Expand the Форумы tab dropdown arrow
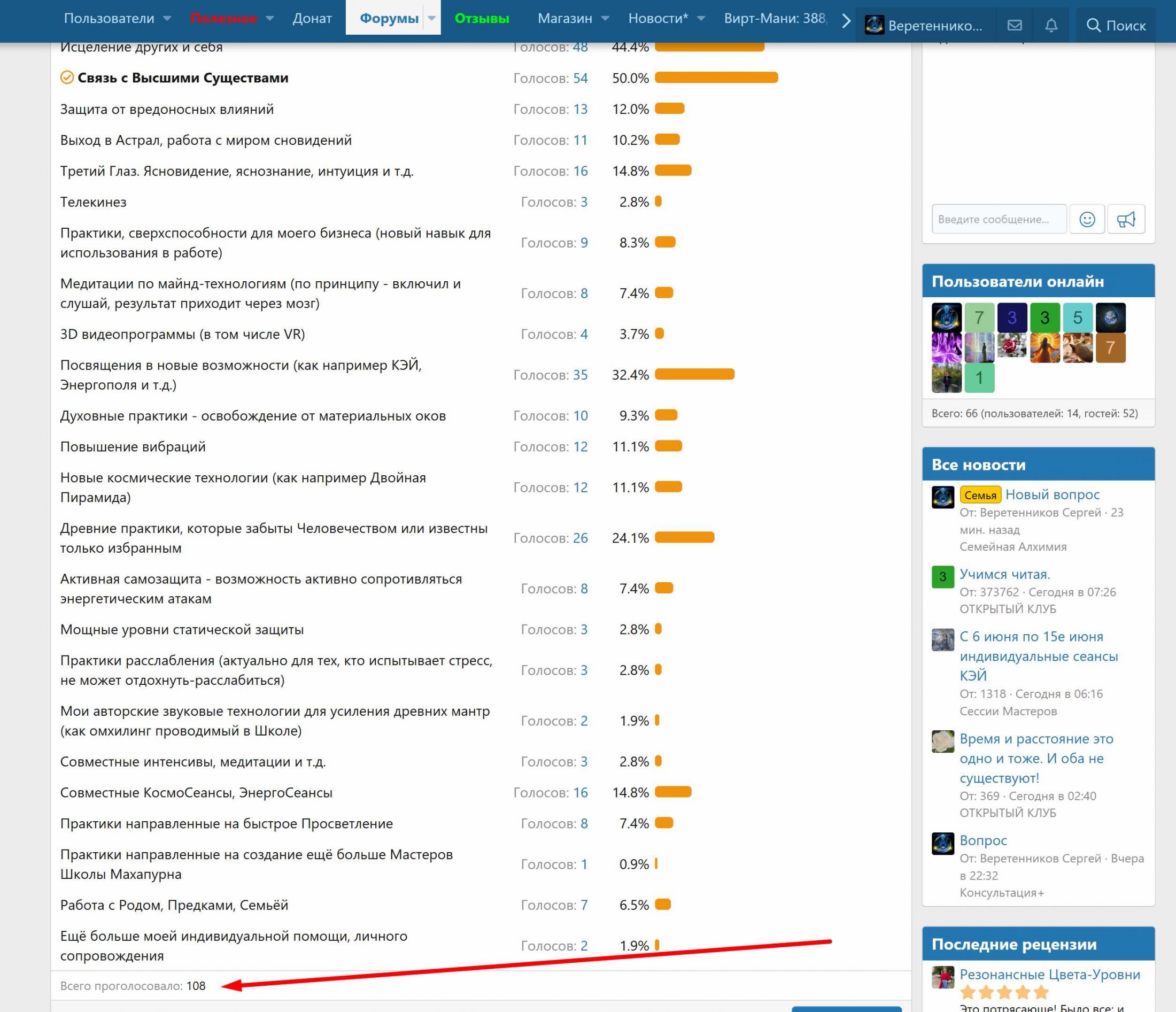1176x1012 pixels. (x=432, y=18)
